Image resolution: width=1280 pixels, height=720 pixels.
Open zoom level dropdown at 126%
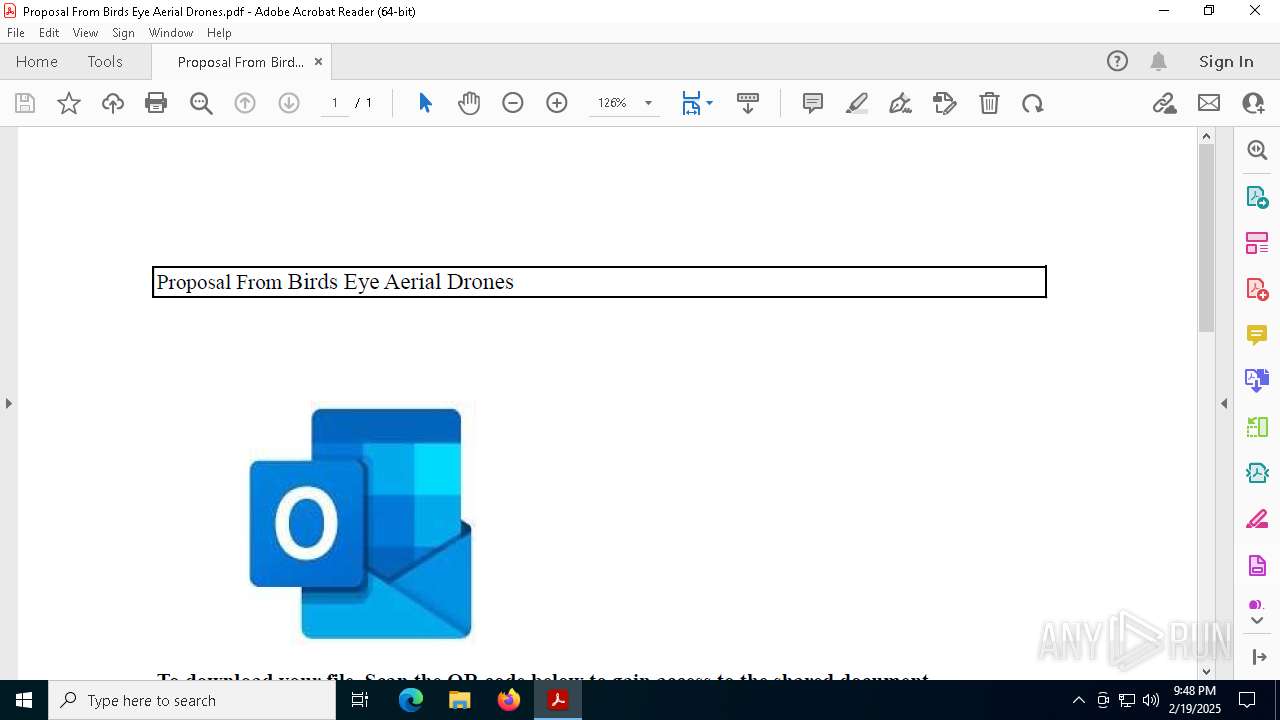[x=648, y=103]
